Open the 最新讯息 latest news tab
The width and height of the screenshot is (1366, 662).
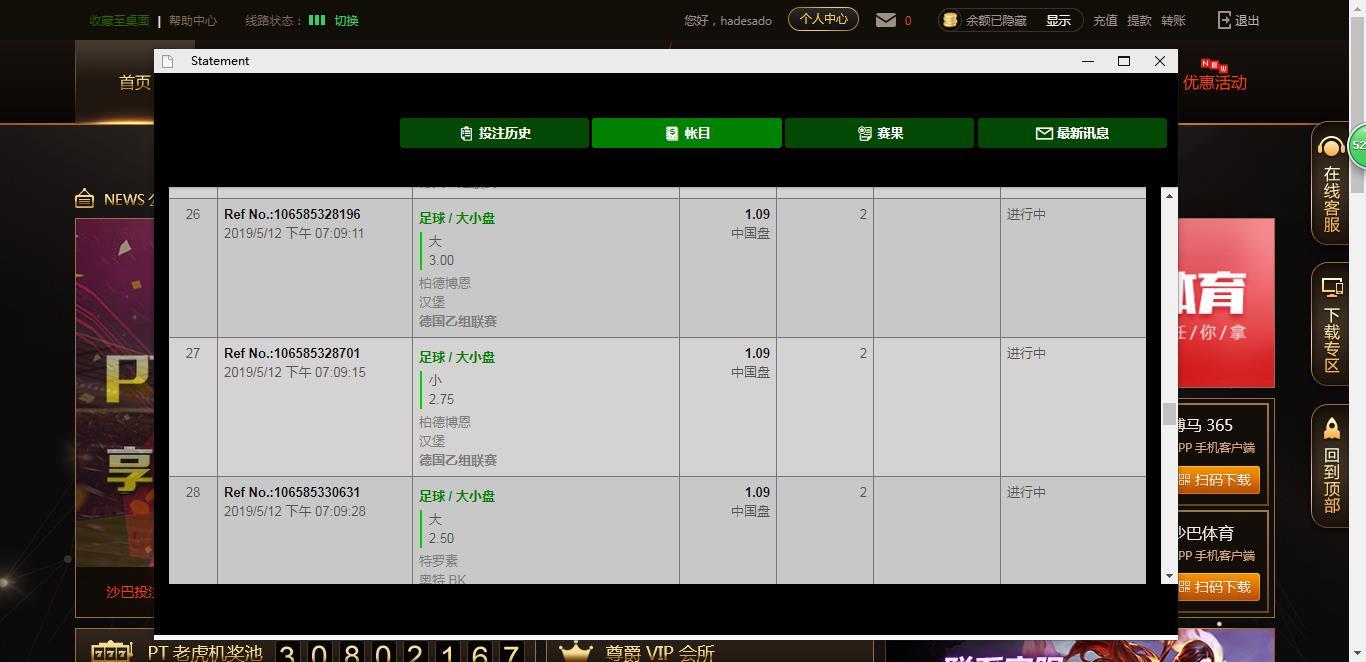(1072, 133)
